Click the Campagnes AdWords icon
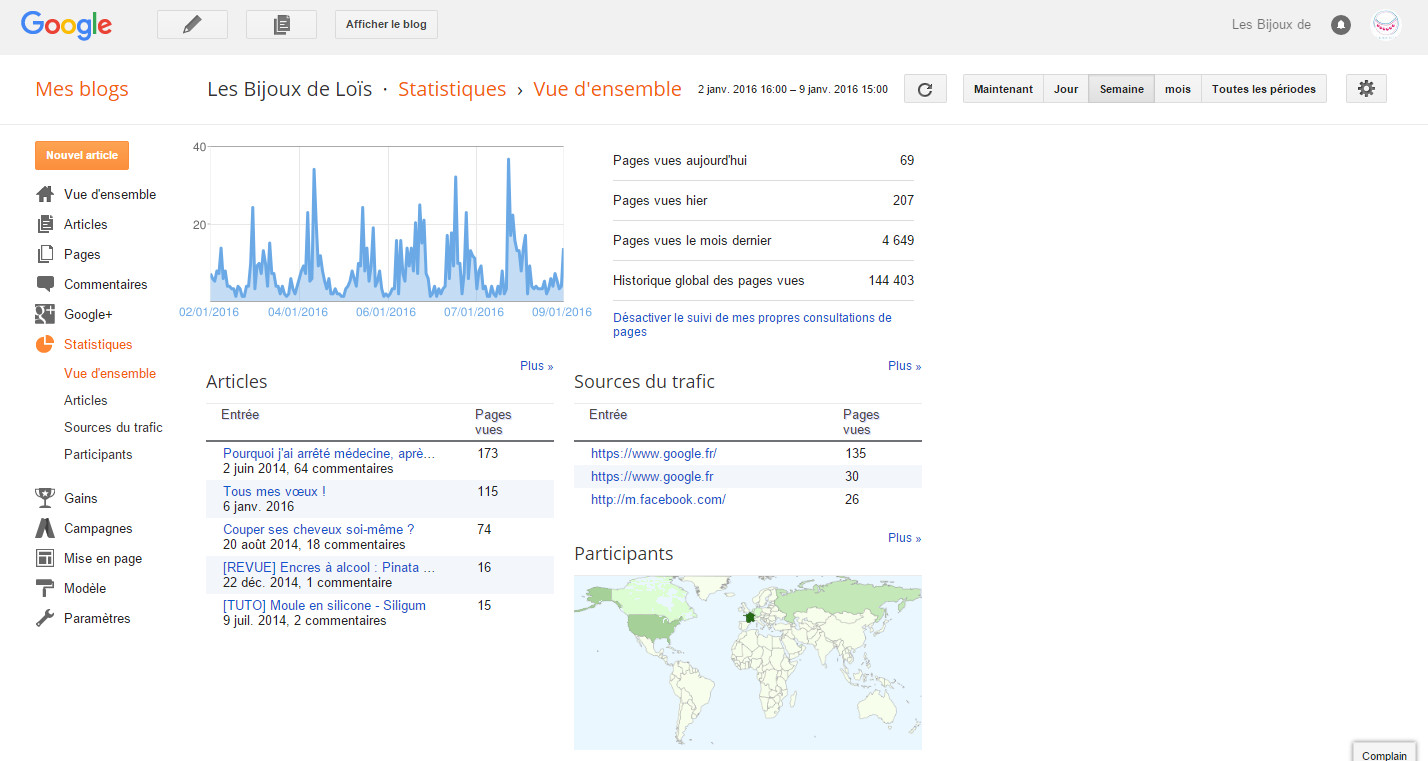This screenshot has width=1428, height=761. 45,528
